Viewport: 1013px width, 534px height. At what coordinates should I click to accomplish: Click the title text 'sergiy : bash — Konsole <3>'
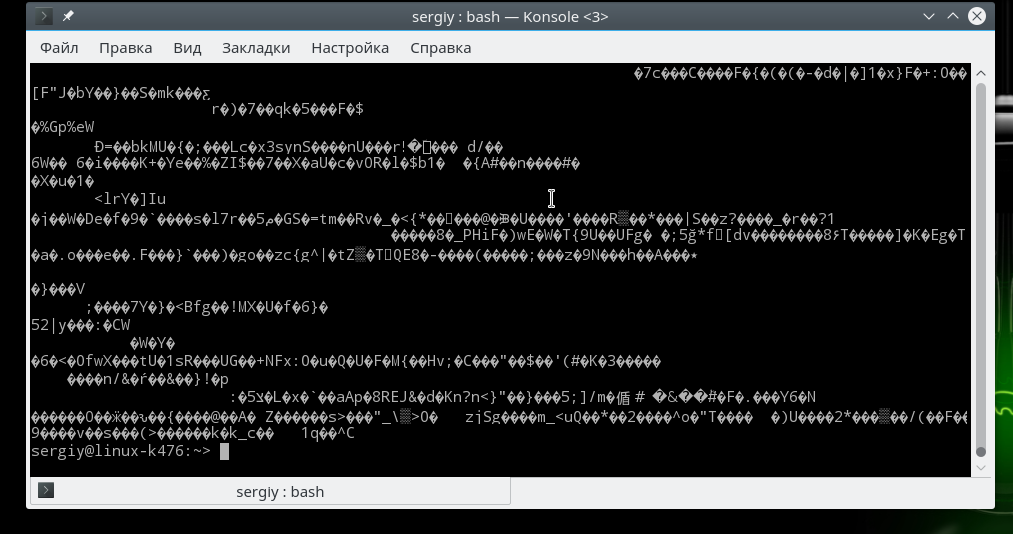click(x=510, y=17)
